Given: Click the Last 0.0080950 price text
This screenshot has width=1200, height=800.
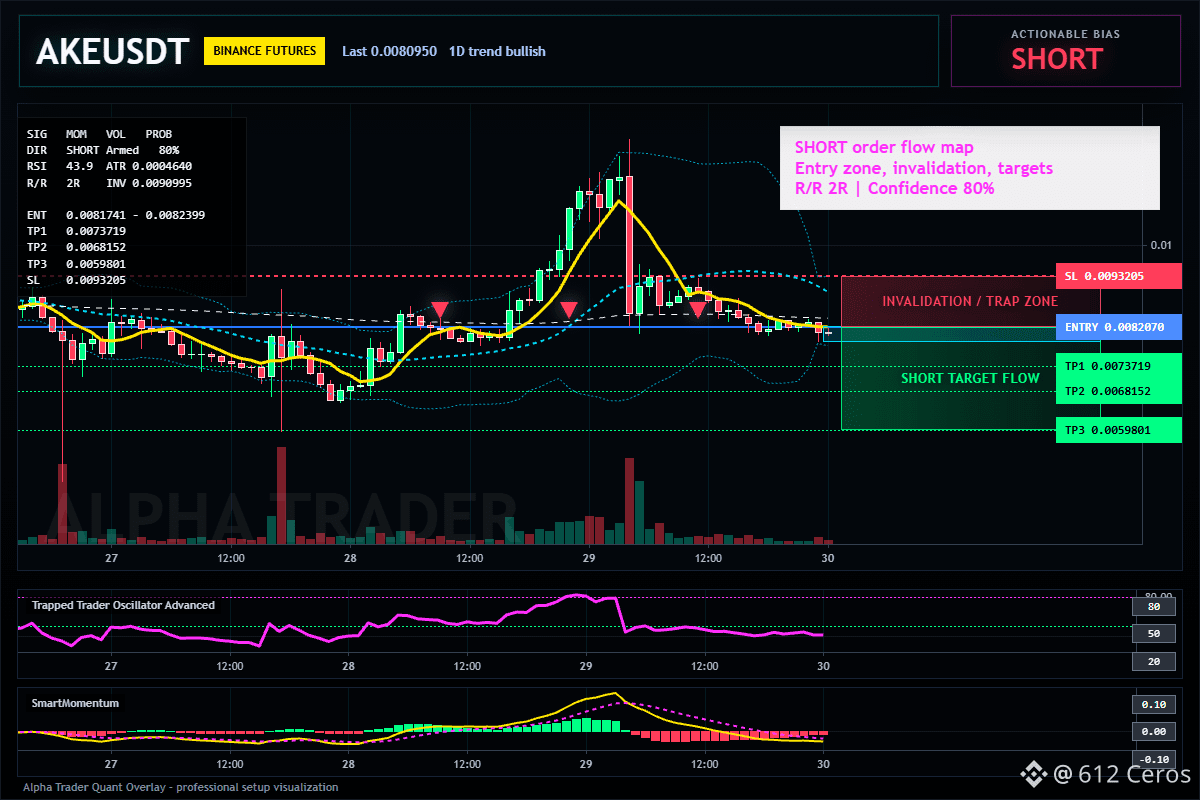Looking at the screenshot, I should point(389,51).
